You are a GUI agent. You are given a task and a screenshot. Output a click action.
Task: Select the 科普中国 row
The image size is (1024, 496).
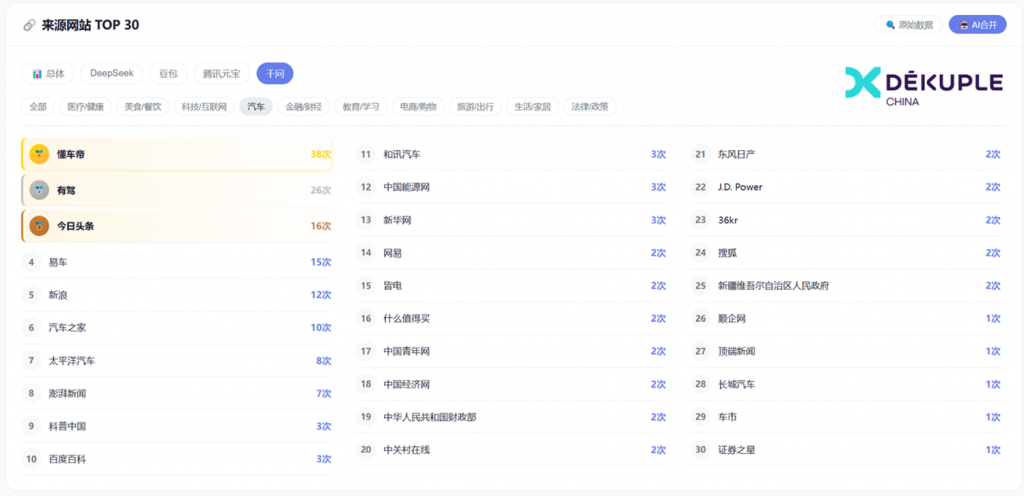[x=176, y=426]
